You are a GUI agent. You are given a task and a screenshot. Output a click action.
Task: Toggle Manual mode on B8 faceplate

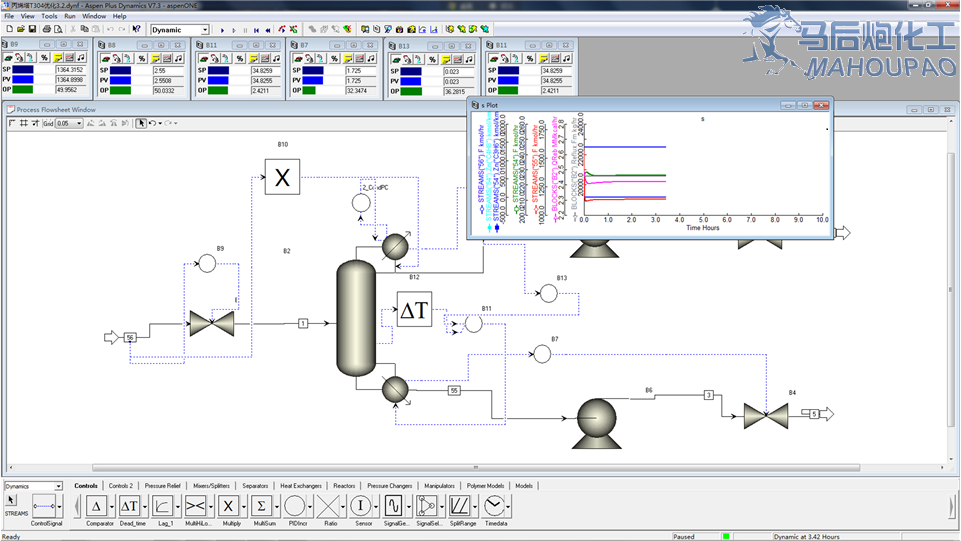point(116,58)
